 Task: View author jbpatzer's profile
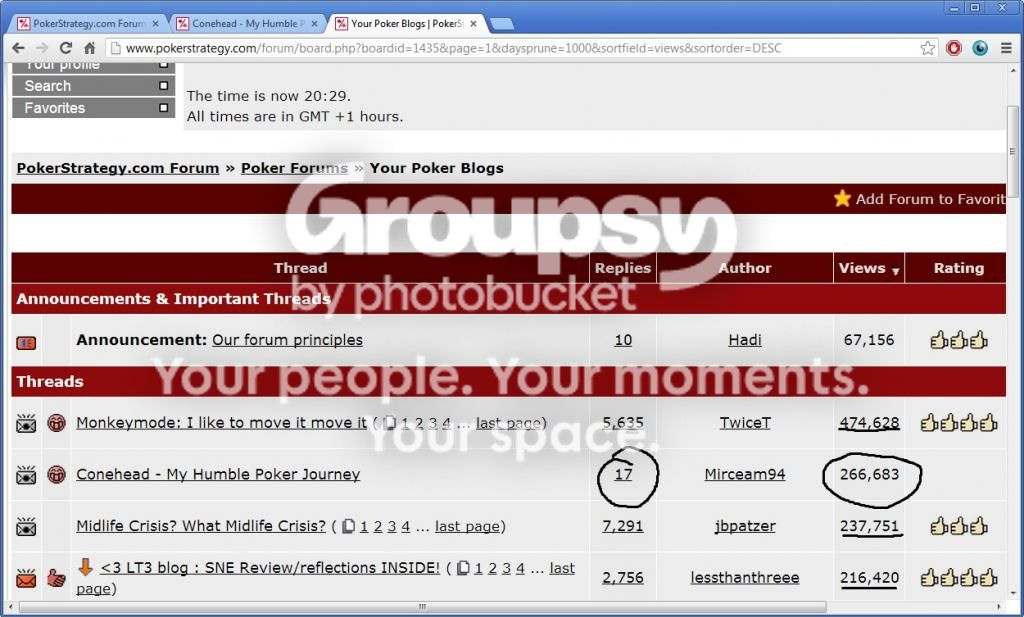coord(744,526)
